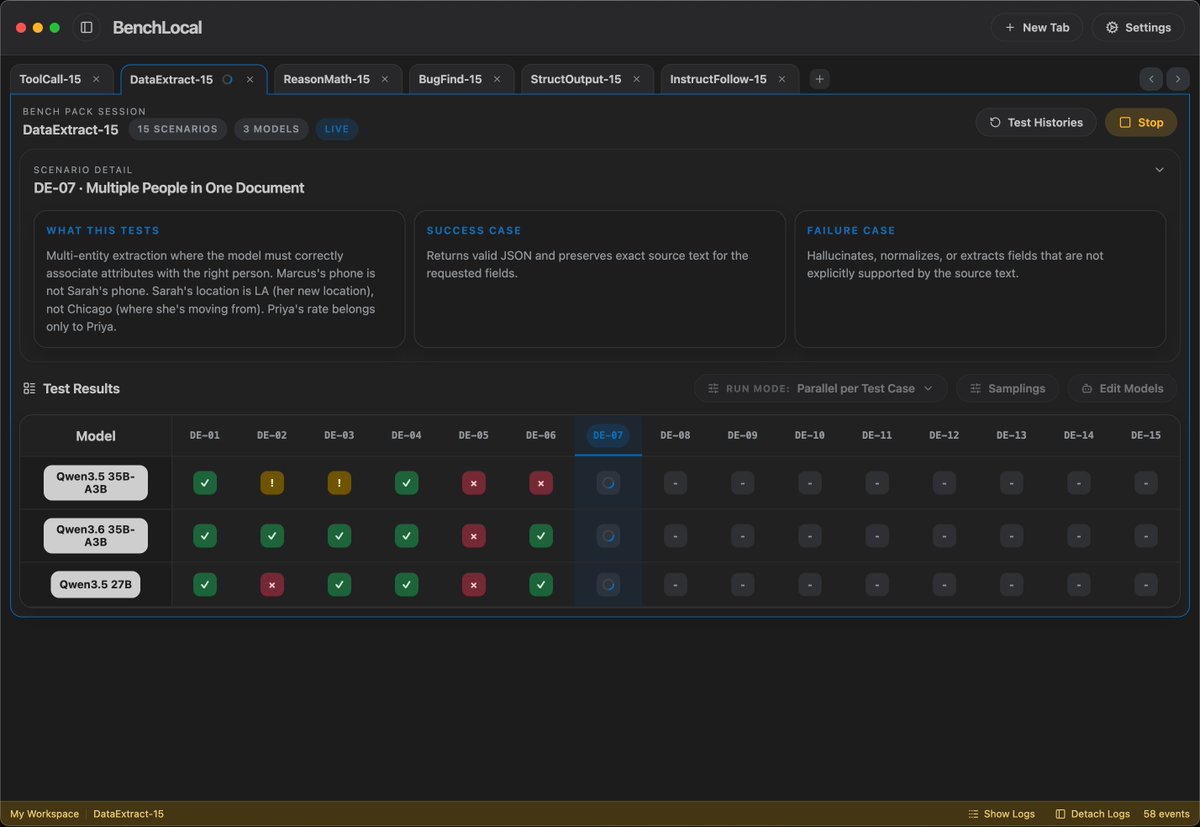Click Qwen3.5 27B DE-07 running spinner
Viewport: 1200px width, 827px height.
(x=608, y=584)
